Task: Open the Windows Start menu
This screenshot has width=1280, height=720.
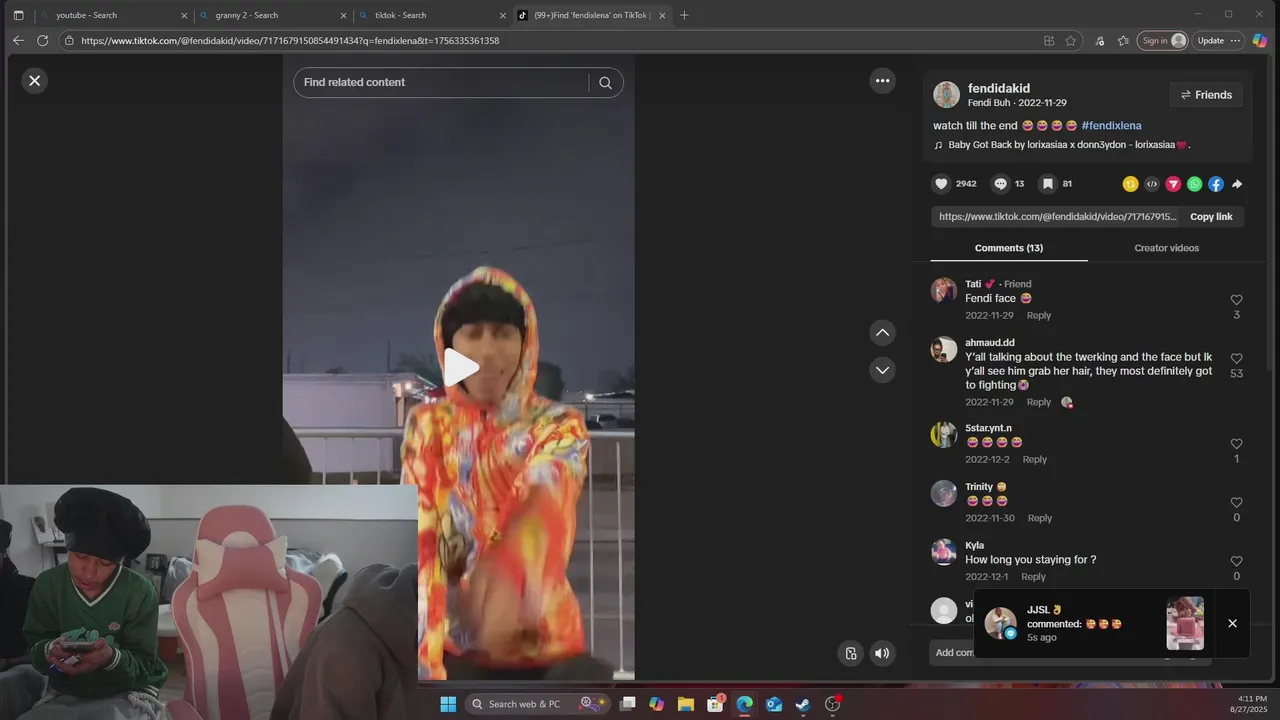Action: [448, 704]
